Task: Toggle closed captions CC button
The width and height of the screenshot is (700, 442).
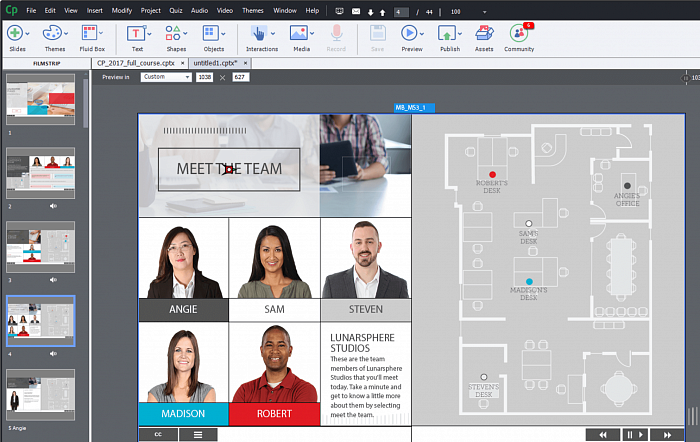Action: click(x=158, y=435)
